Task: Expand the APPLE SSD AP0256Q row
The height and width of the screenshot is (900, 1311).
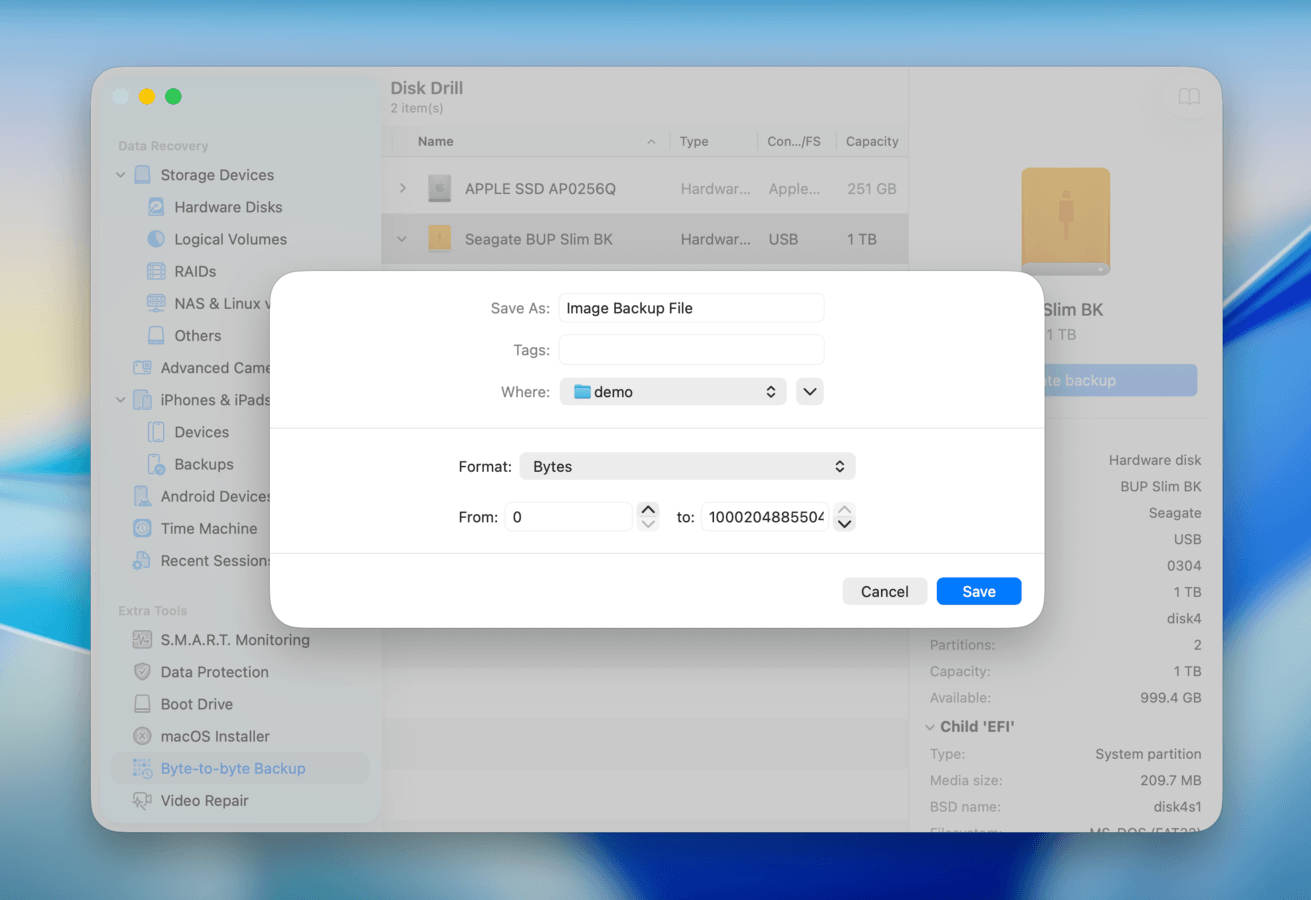Action: [x=403, y=188]
